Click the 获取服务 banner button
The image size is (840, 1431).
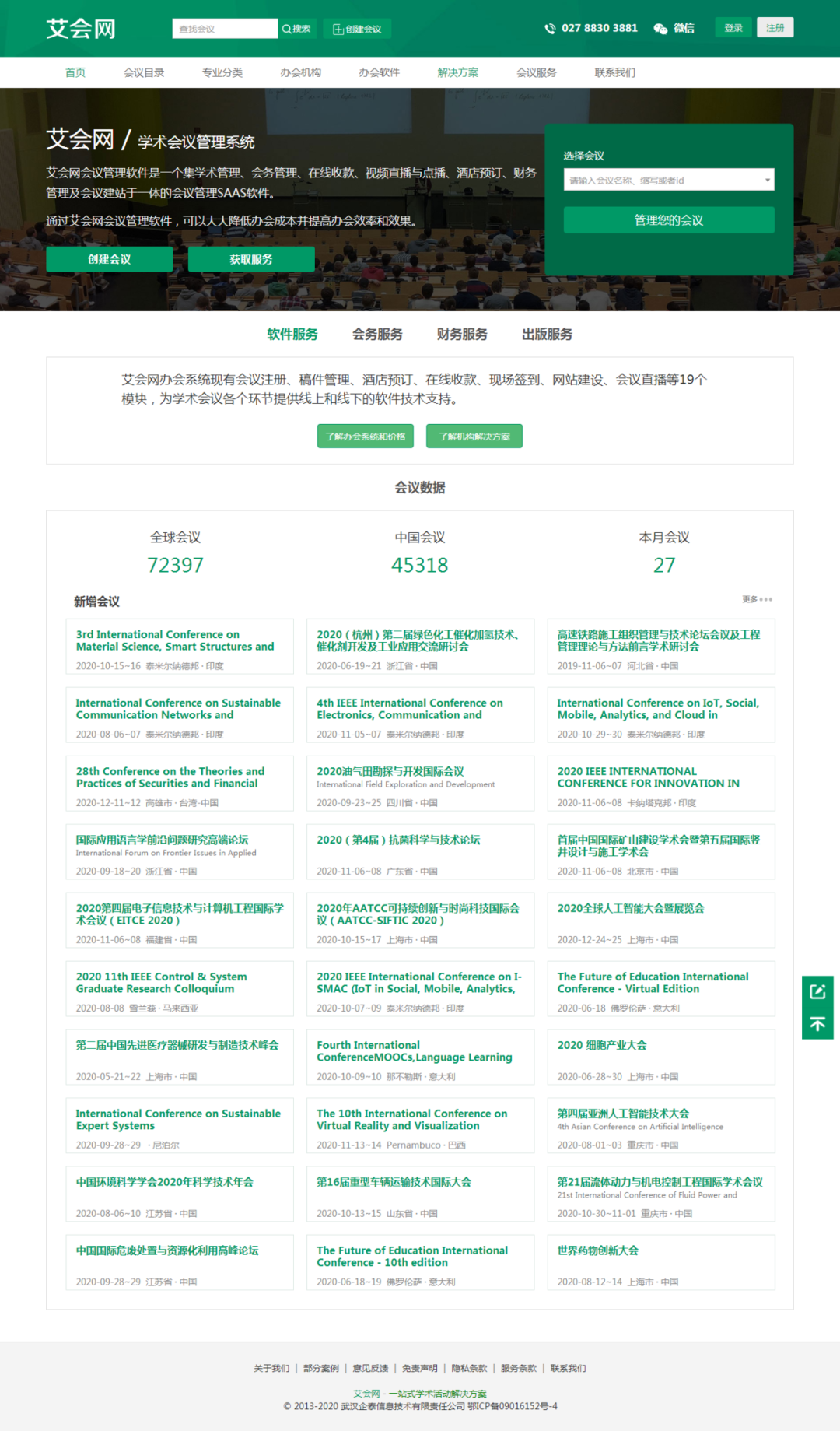[x=251, y=259]
